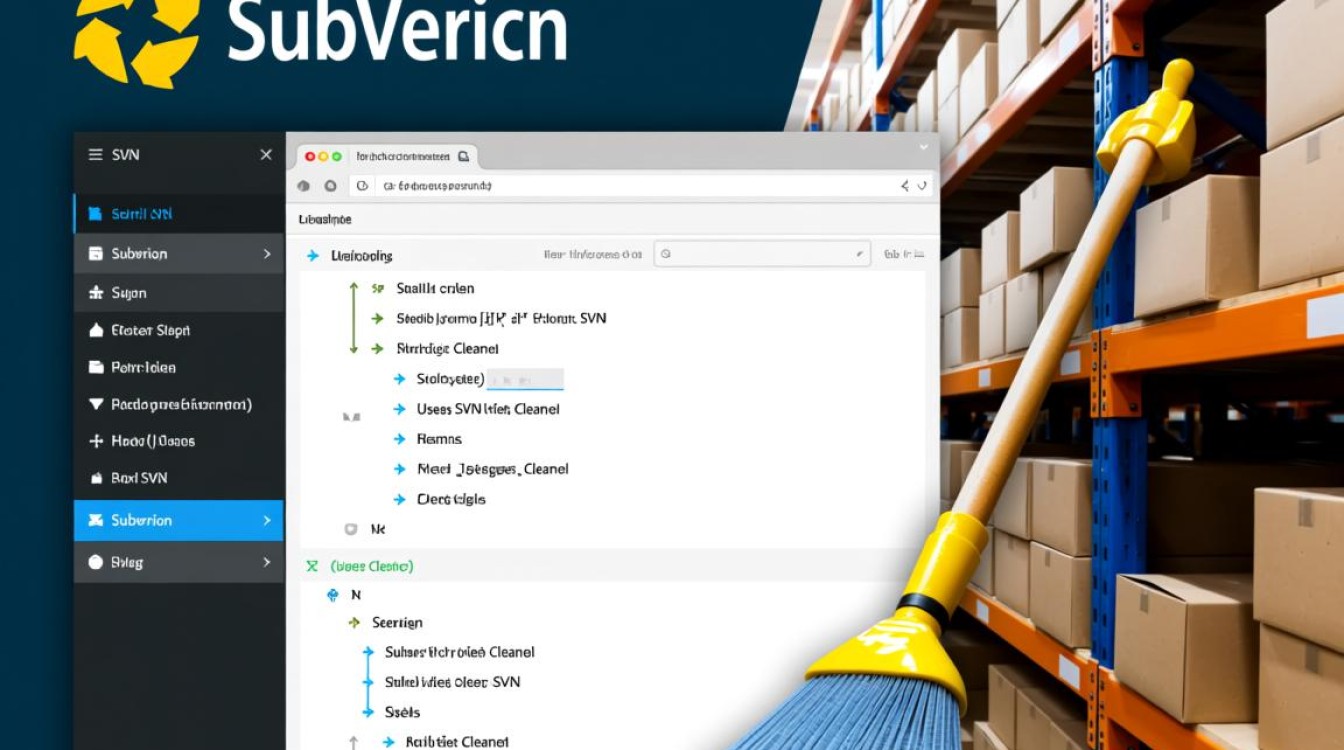The width and height of the screenshot is (1344, 750).
Task: Select the Sujan sidebar menu item
Action: (x=129, y=293)
